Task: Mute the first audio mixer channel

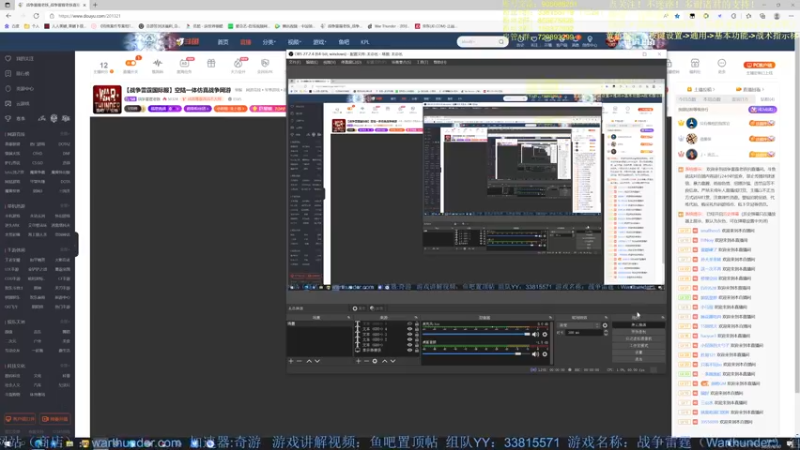Action: point(535,335)
